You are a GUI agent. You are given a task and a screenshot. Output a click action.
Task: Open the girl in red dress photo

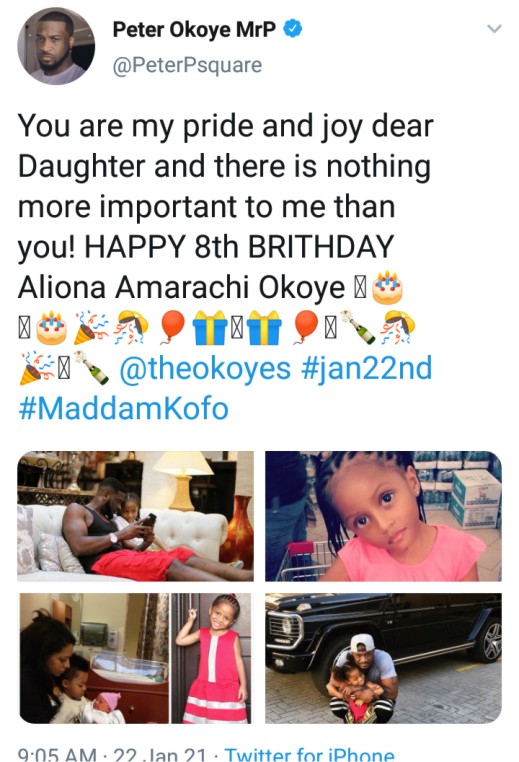pyautogui.click(x=211, y=658)
